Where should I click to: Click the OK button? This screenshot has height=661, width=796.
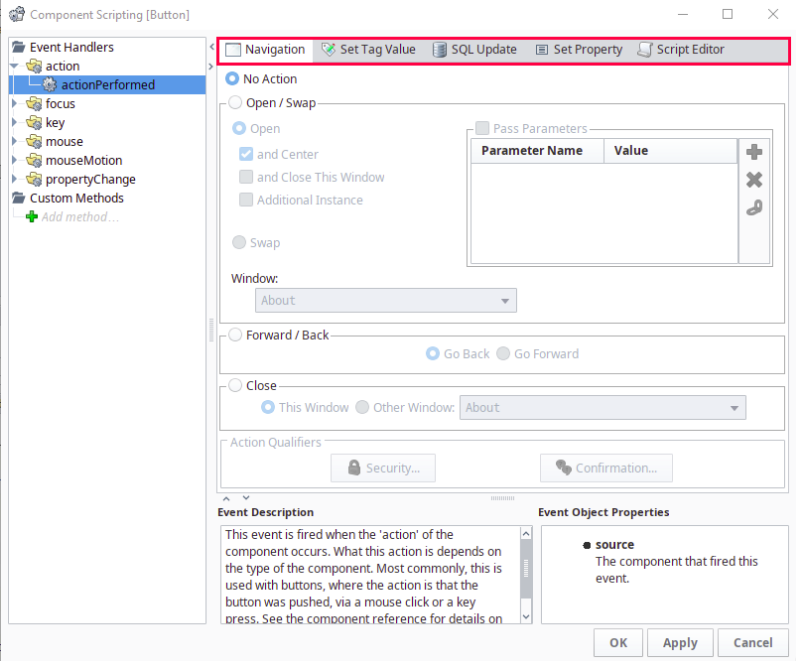[618, 643]
